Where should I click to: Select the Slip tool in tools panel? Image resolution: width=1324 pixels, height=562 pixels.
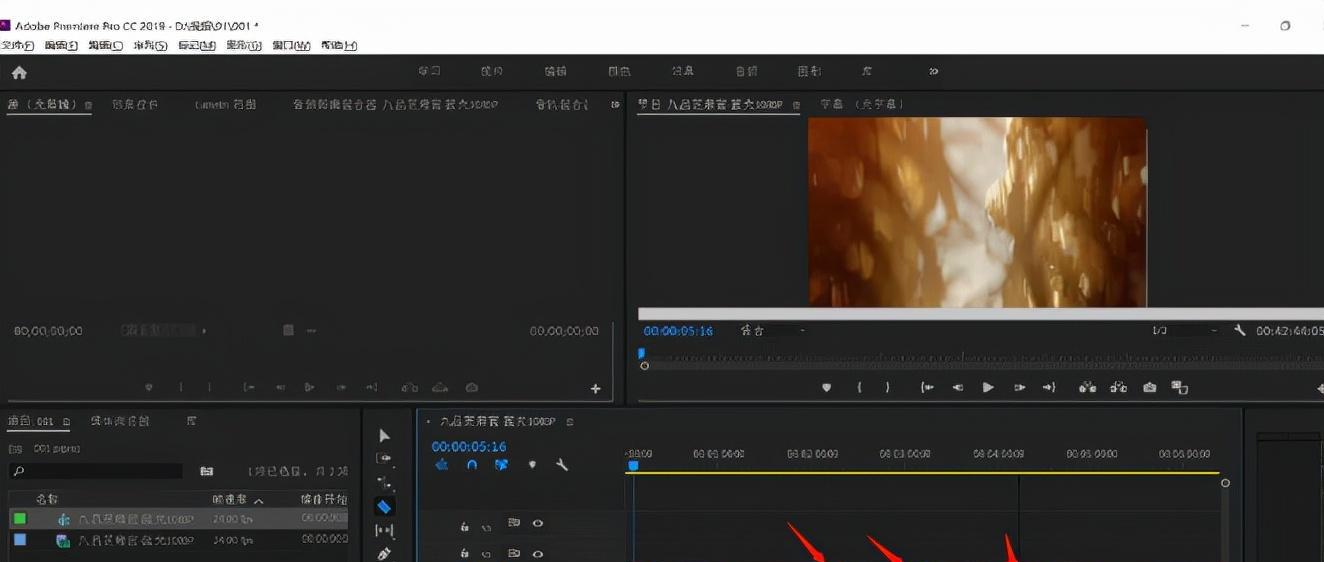point(384,531)
